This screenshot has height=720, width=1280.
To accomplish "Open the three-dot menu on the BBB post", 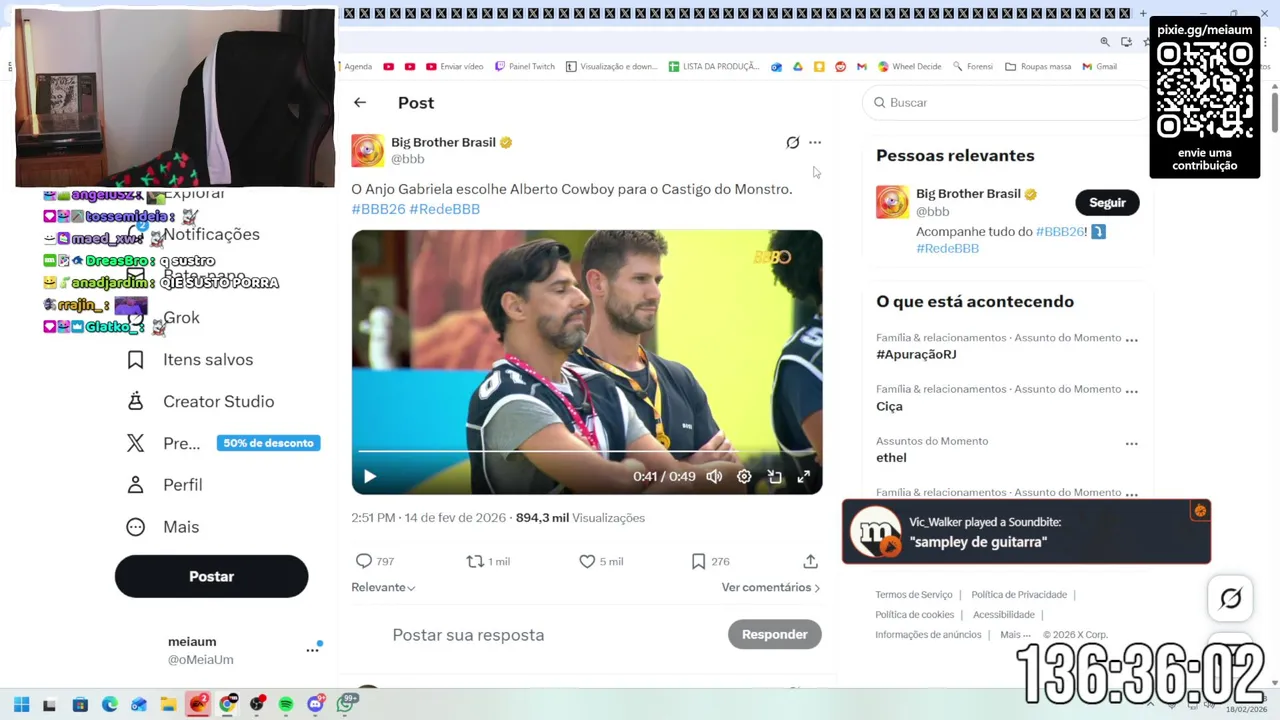I will click(x=815, y=143).
